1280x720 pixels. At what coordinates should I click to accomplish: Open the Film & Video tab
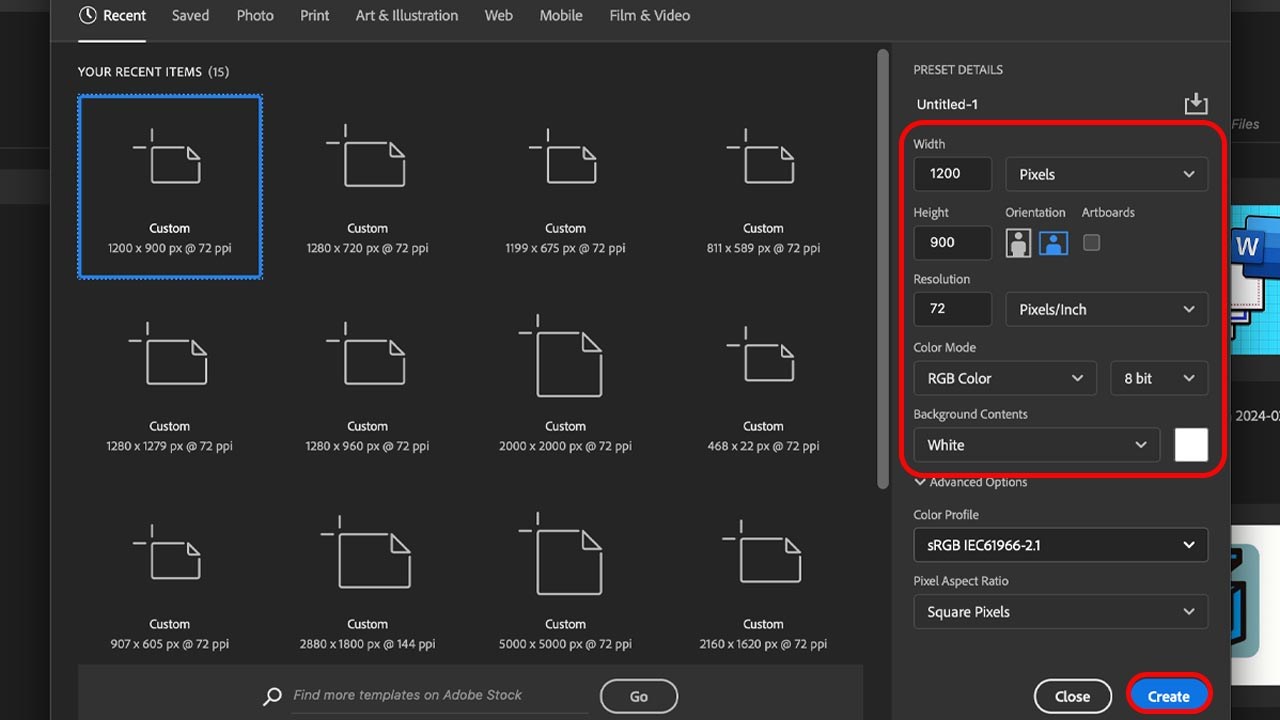tap(650, 16)
